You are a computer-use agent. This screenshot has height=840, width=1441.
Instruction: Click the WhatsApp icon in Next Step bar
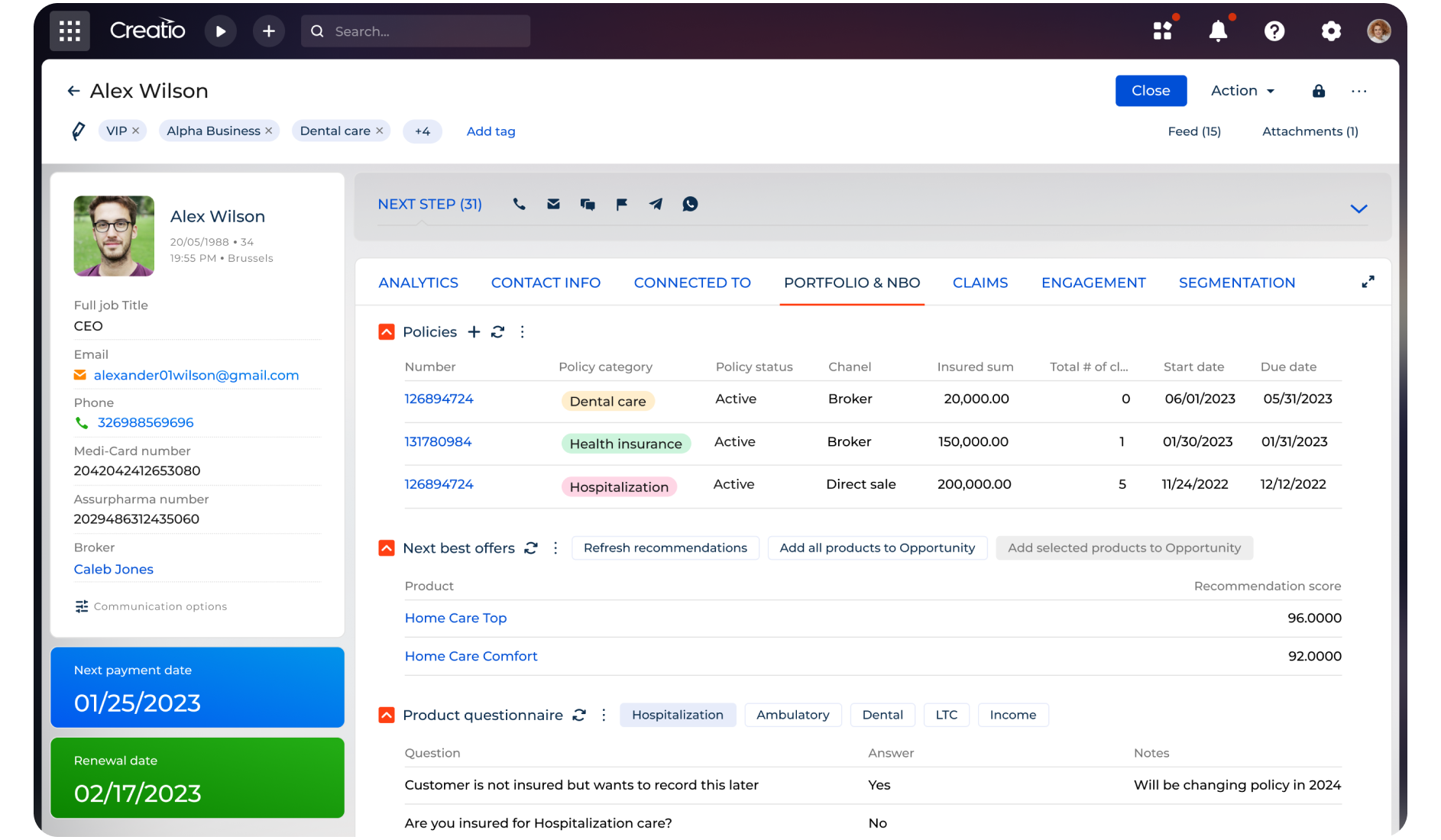[x=690, y=204]
